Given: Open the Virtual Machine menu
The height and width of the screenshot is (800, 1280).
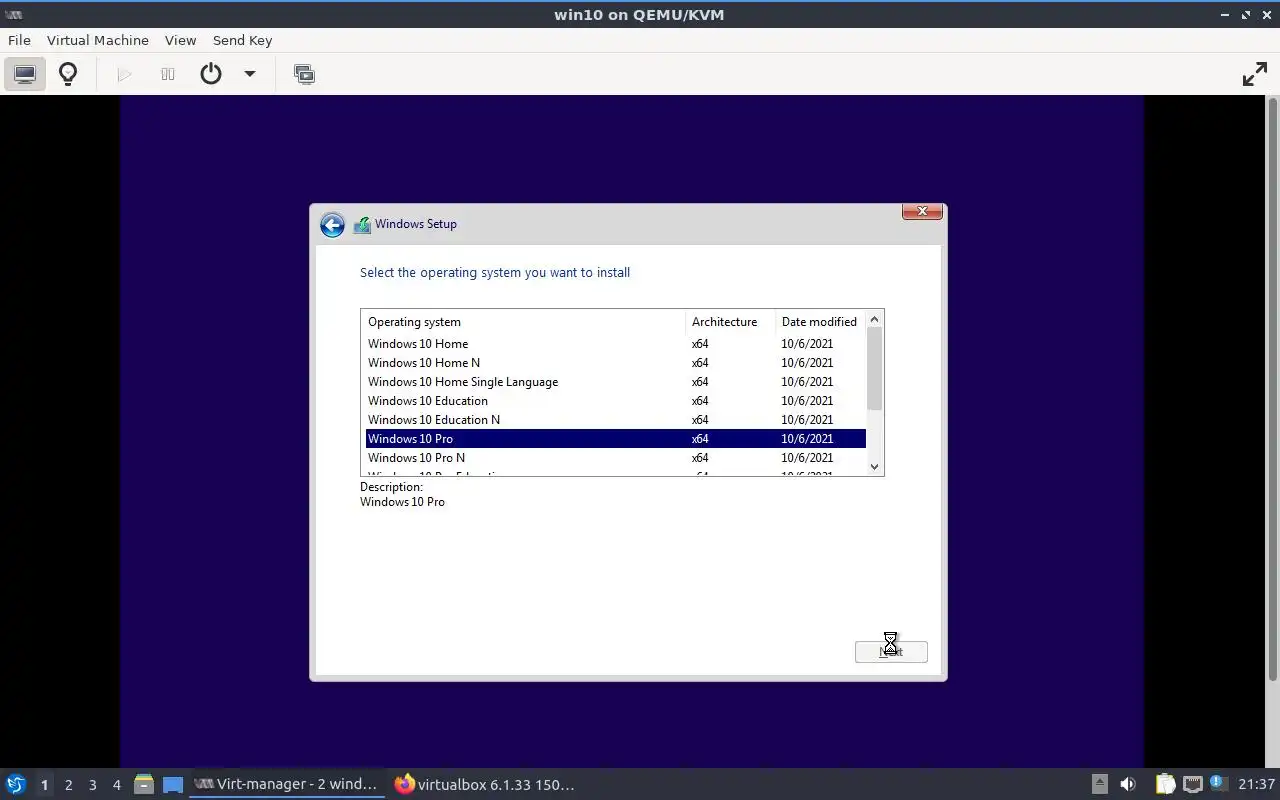Looking at the screenshot, I should pos(98,40).
